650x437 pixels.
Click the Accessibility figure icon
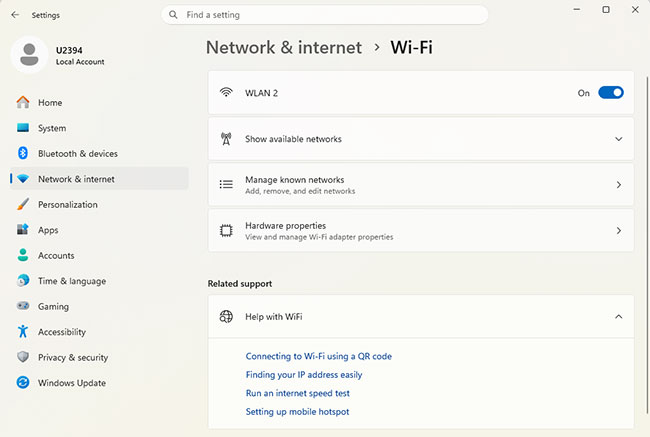coord(23,331)
